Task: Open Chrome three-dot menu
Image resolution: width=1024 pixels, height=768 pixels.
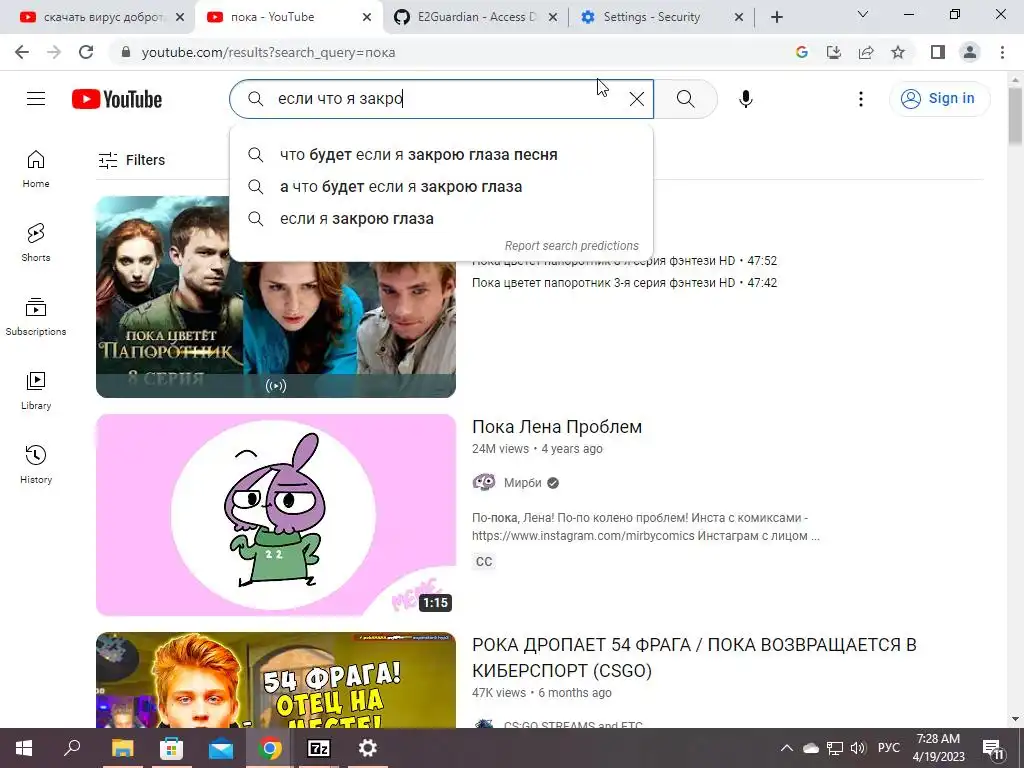Action: tap(1002, 52)
